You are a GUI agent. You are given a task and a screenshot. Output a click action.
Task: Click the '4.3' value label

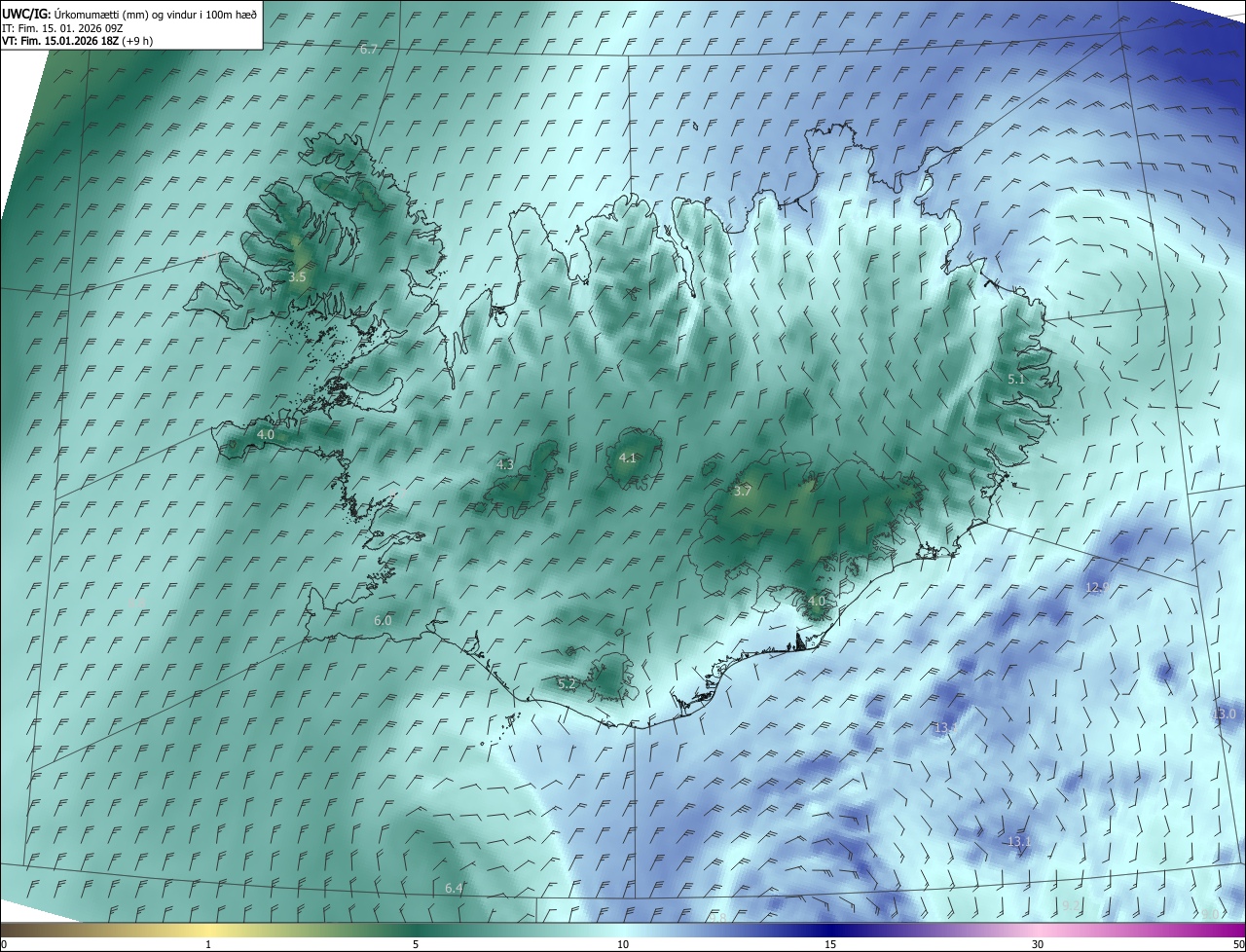[505, 465]
